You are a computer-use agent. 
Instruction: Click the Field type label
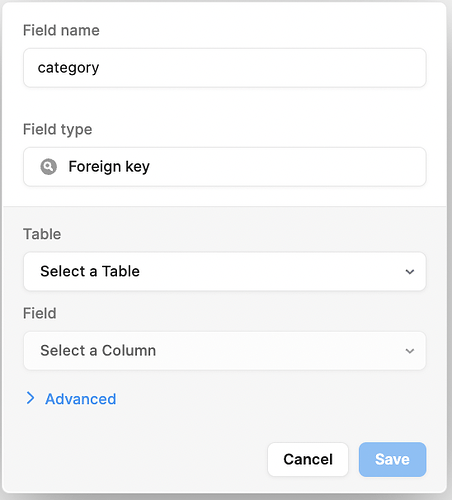point(58,129)
